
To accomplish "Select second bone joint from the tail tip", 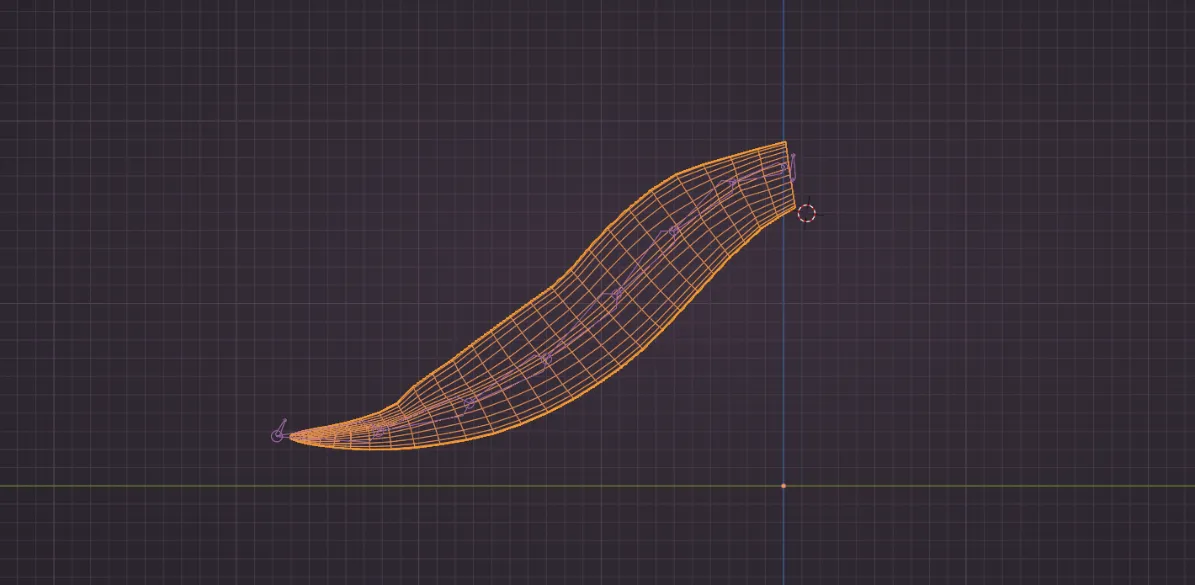I will point(379,429).
